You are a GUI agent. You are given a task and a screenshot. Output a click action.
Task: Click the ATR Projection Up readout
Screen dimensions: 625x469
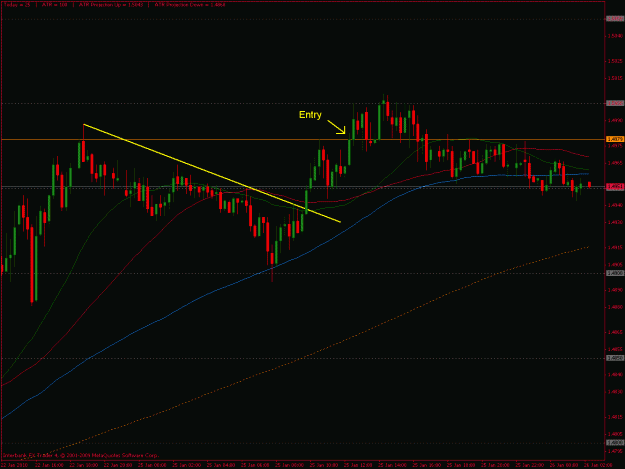coord(110,5)
